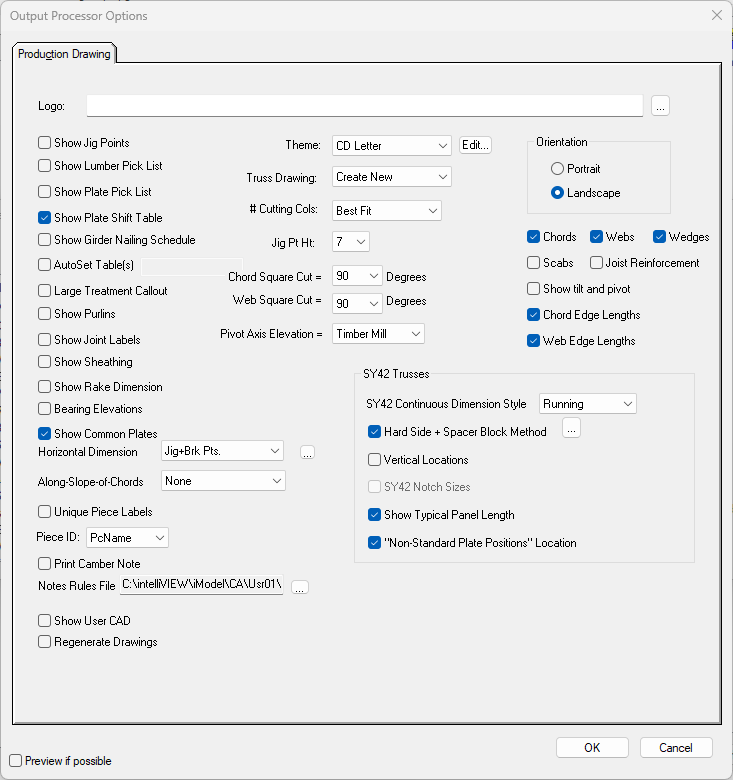
Task: Enable Regenerate Drawings checkbox
Action: 44,642
